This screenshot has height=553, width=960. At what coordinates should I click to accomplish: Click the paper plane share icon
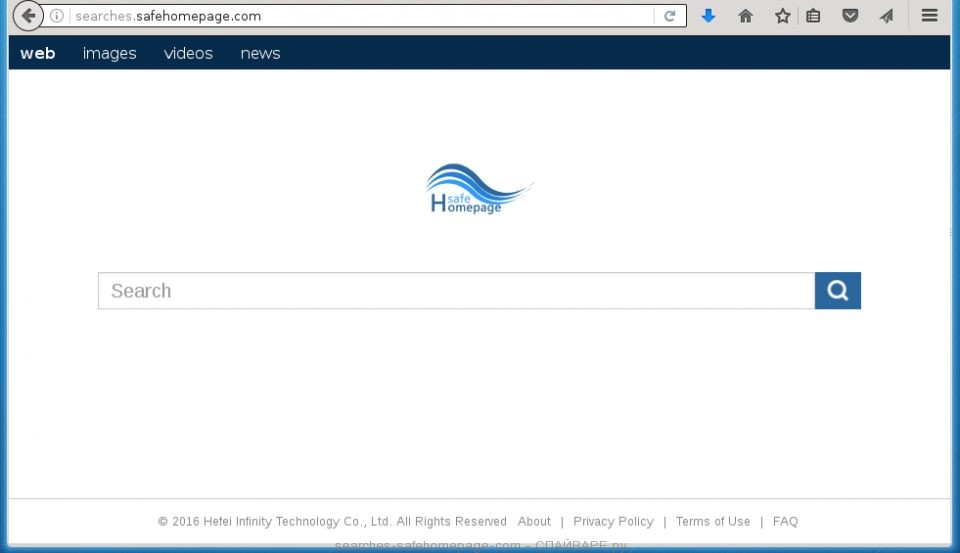pos(886,16)
